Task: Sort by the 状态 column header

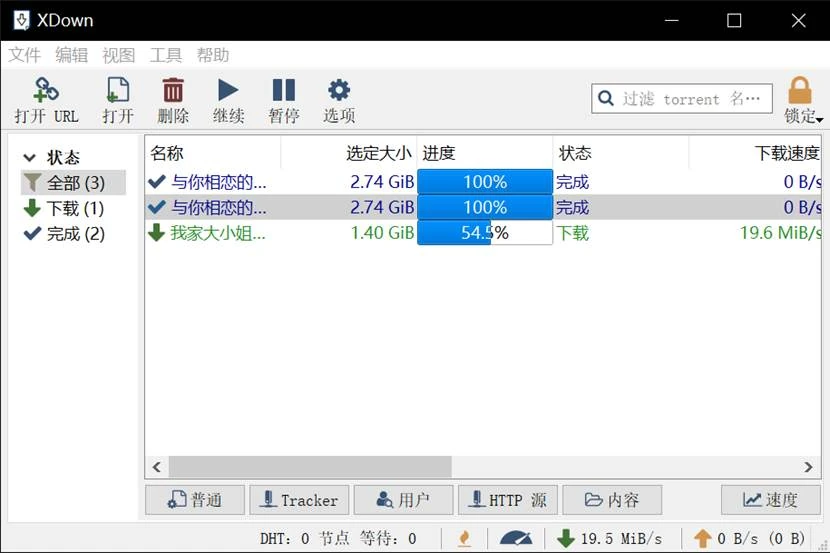Action: [621, 153]
